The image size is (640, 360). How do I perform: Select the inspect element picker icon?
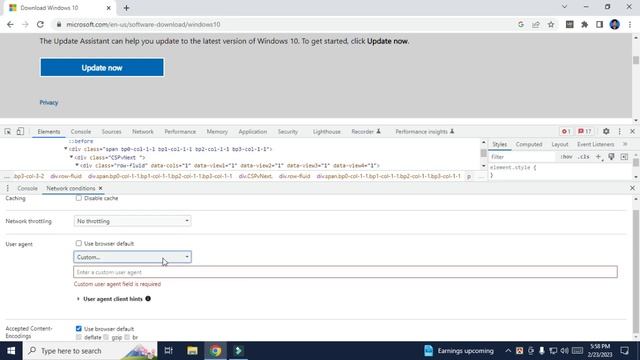pyautogui.click(x=8, y=131)
